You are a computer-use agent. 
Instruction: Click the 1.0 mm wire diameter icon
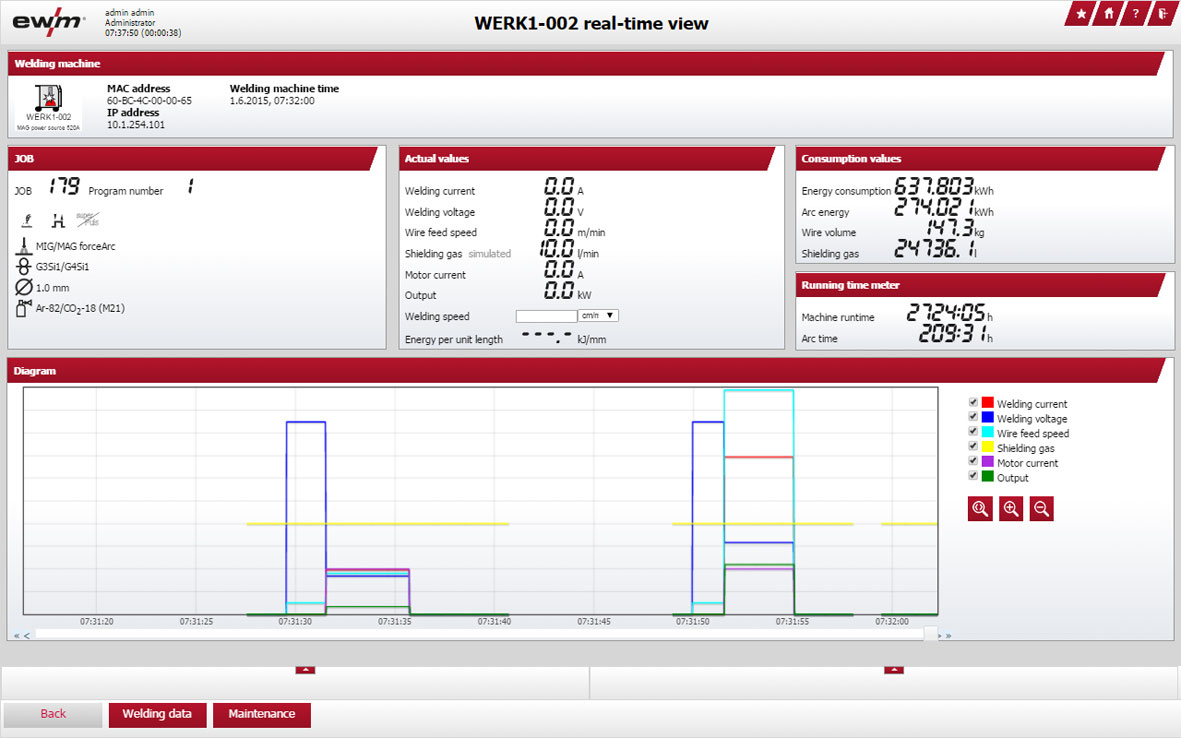(x=23, y=288)
